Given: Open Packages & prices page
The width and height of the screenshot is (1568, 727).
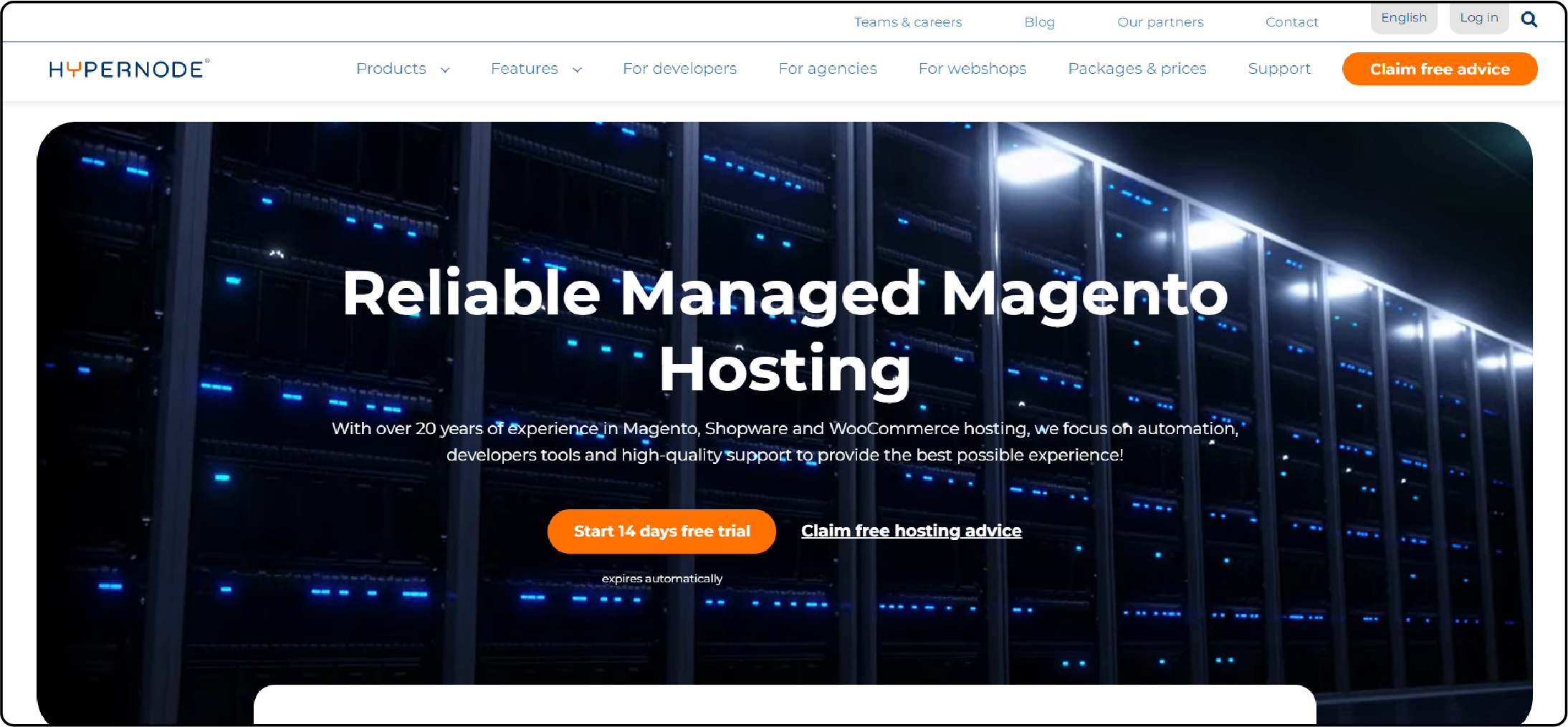Looking at the screenshot, I should tap(1137, 69).
